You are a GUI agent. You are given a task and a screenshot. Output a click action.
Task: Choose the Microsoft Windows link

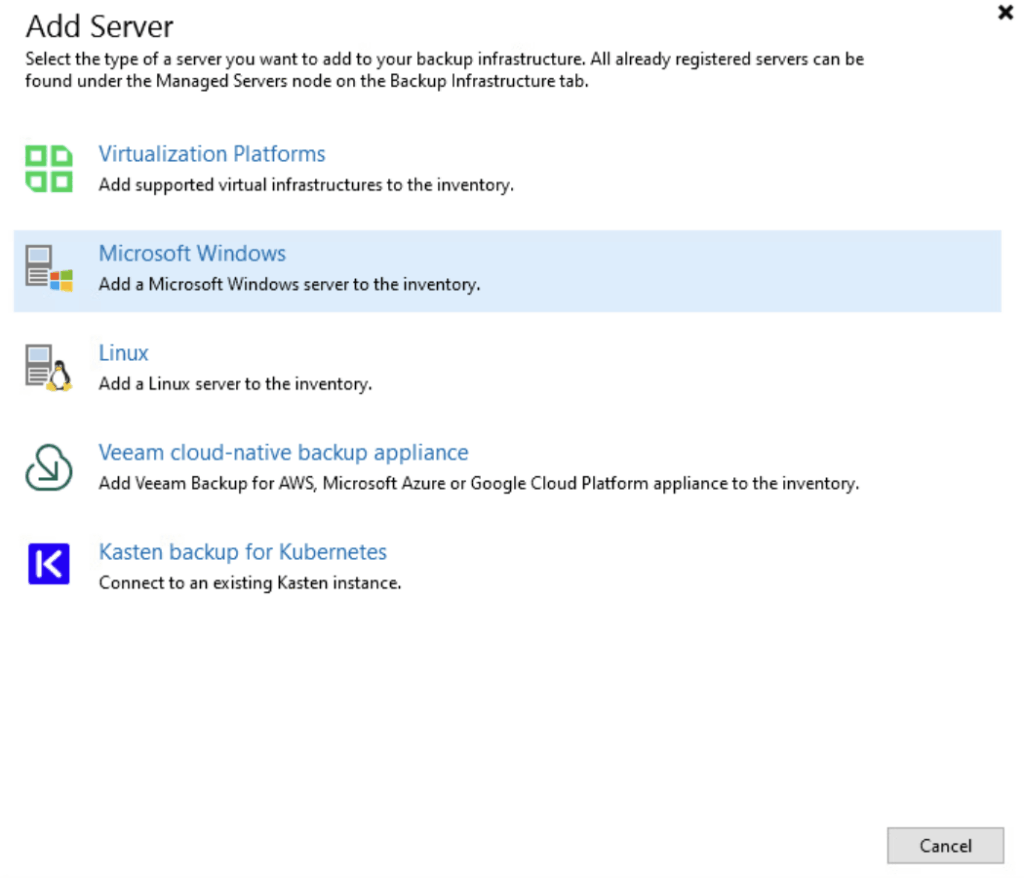[192, 253]
